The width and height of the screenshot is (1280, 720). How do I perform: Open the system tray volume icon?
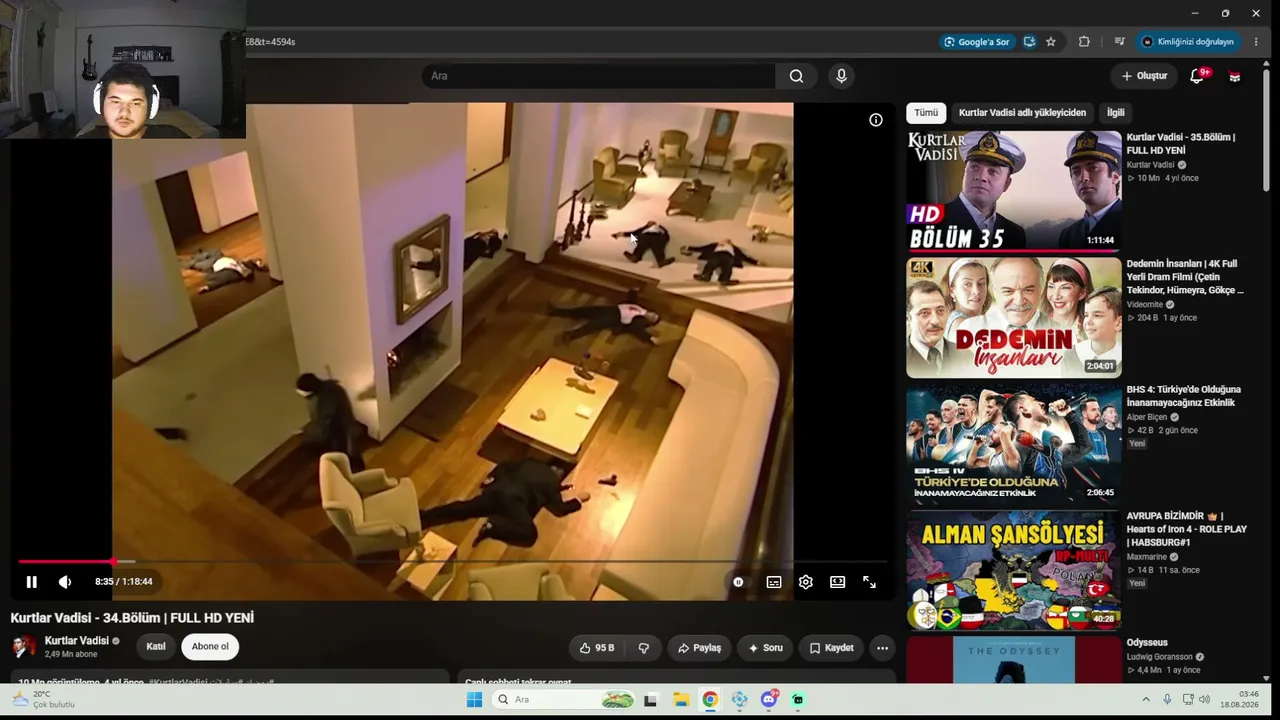(x=1204, y=699)
